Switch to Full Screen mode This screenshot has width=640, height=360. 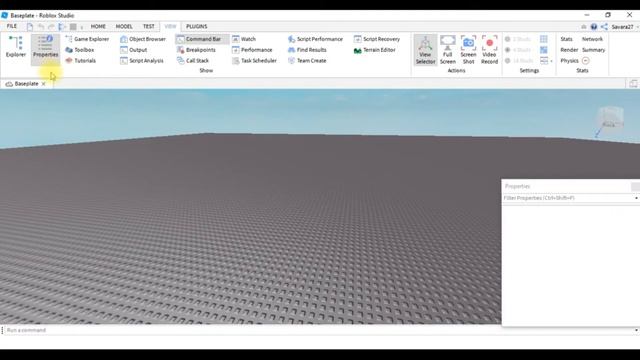(x=447, y=50)
